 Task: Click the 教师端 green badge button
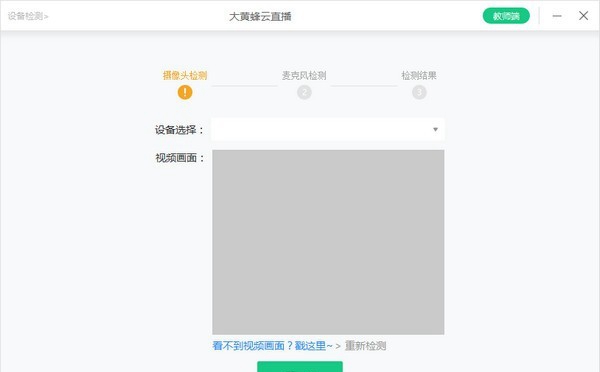pyautogui.click(x=506, y=16)
